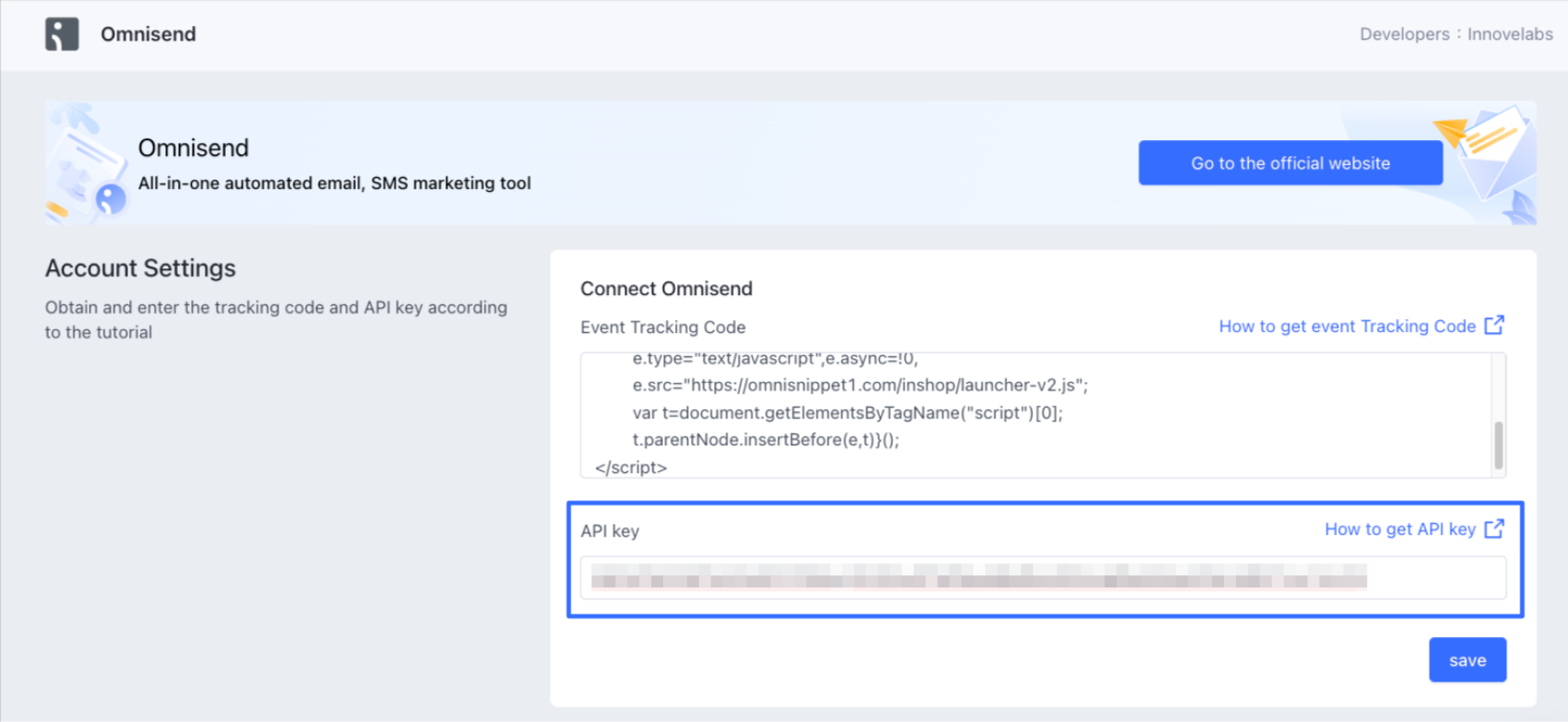Click the Connect Omnisend heading
Viewport: 1568px width, 722px height.
point(666,289)
